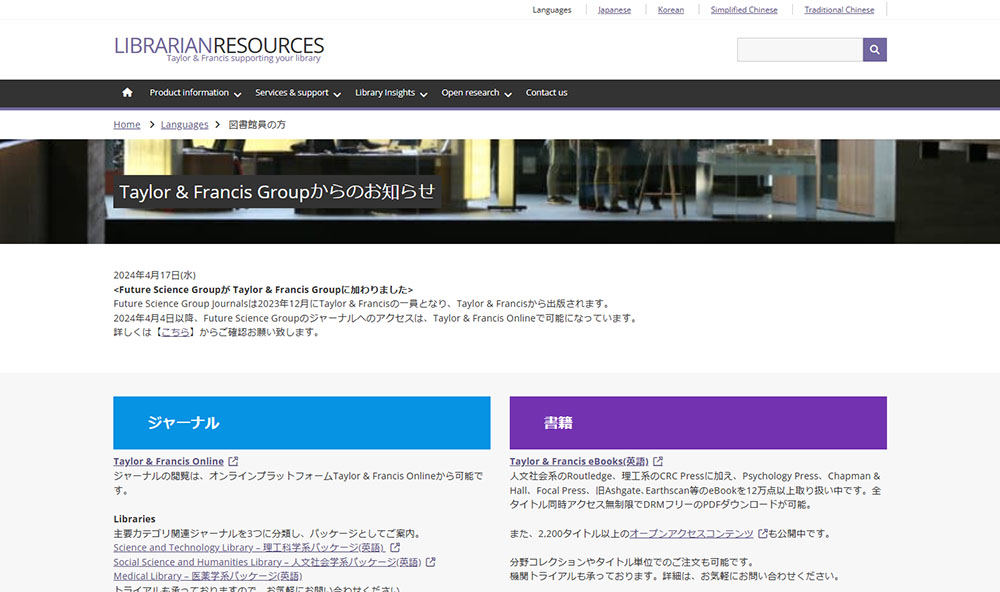Click the LIBRARIAN RESOURCES site logo
This screenshot has width=1000, height=592.
[x=219, y=48]
